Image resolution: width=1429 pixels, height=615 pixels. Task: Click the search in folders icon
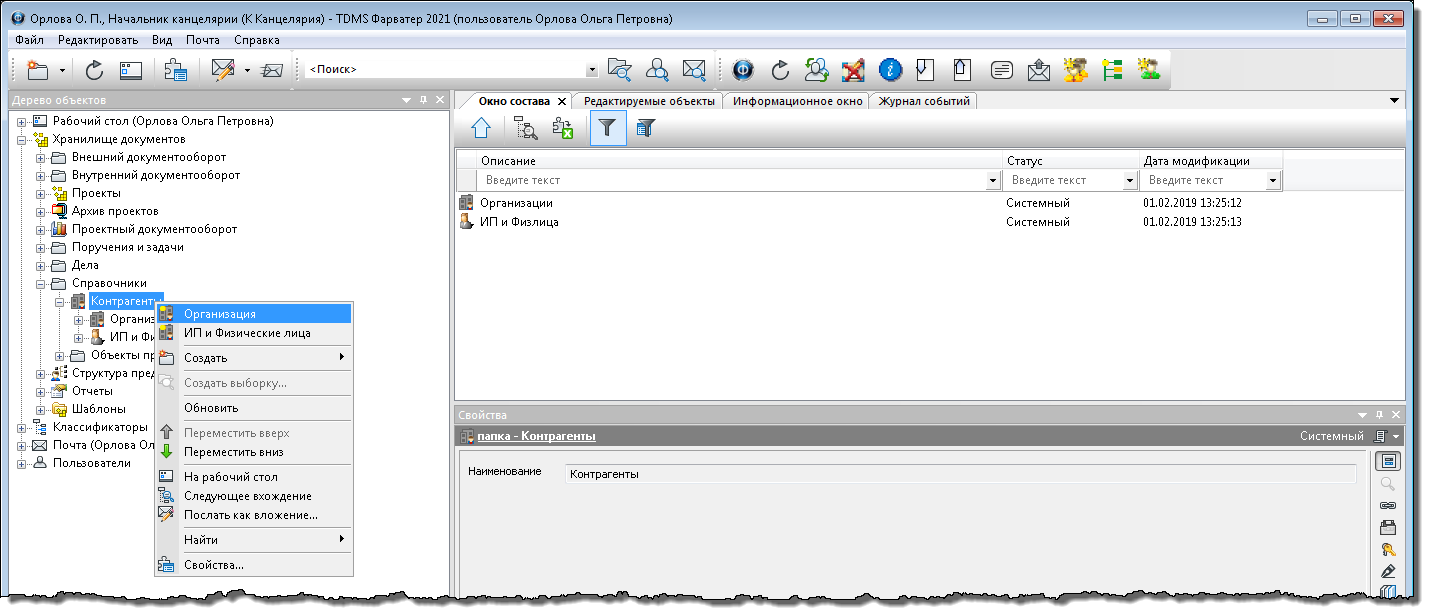620,70
